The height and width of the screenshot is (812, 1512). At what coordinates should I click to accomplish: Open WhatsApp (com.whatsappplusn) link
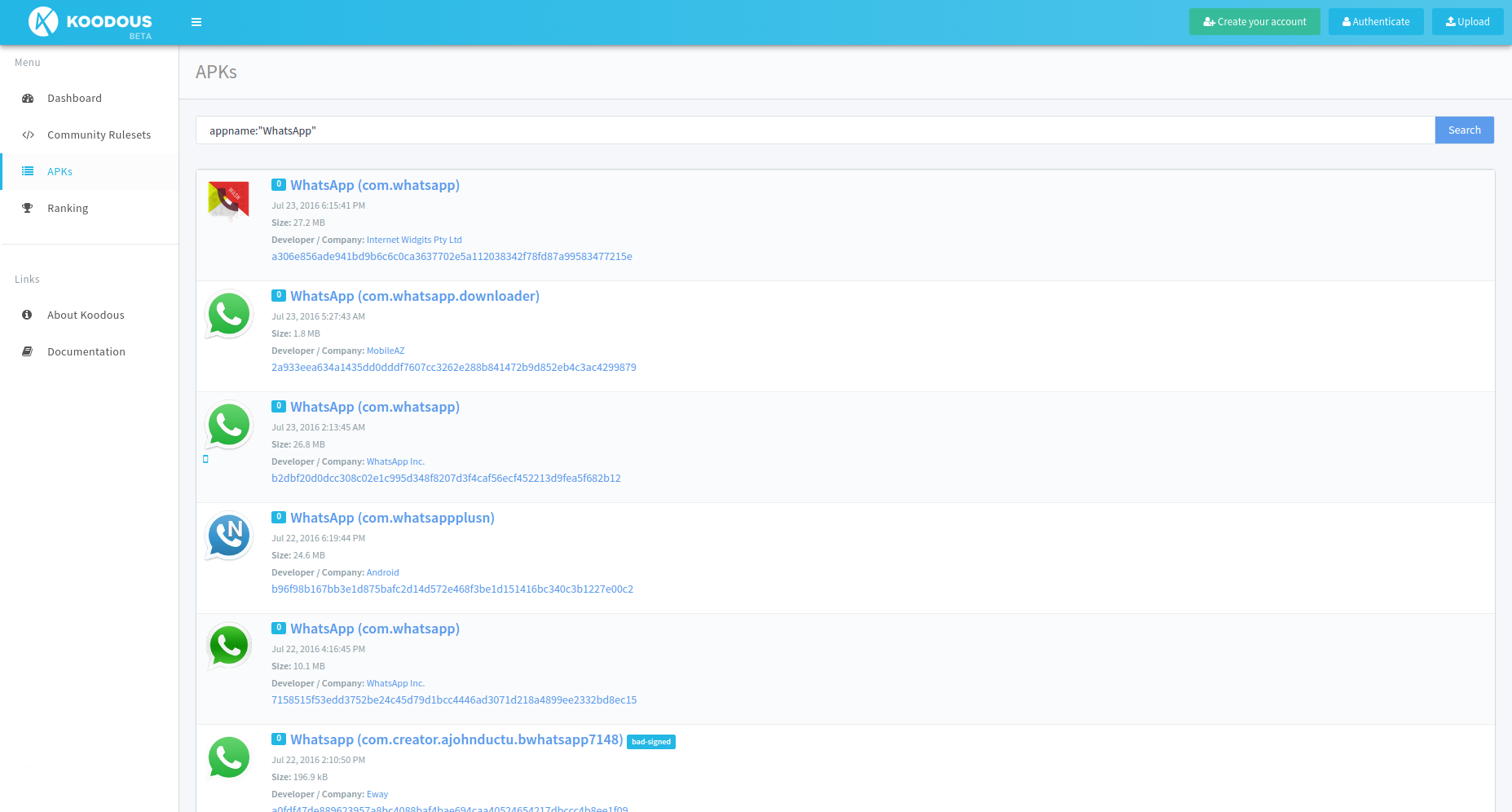392,518
